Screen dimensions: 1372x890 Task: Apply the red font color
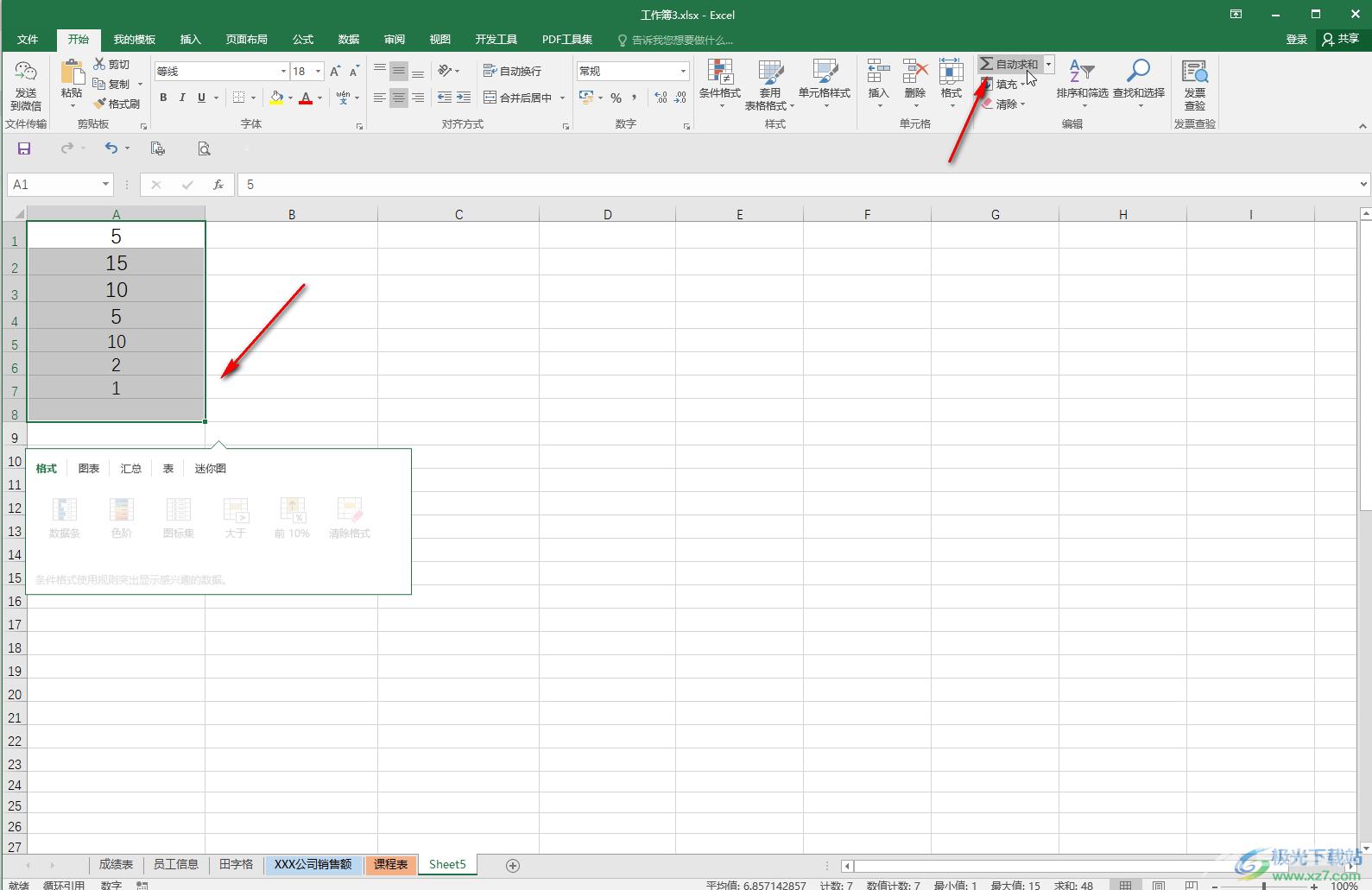[306, 98]
